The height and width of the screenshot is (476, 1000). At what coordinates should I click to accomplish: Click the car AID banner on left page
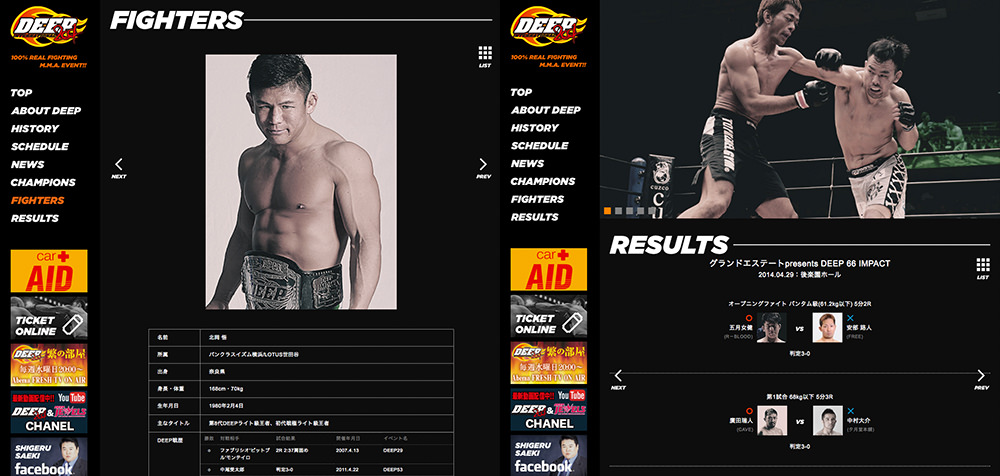(49, 271)
